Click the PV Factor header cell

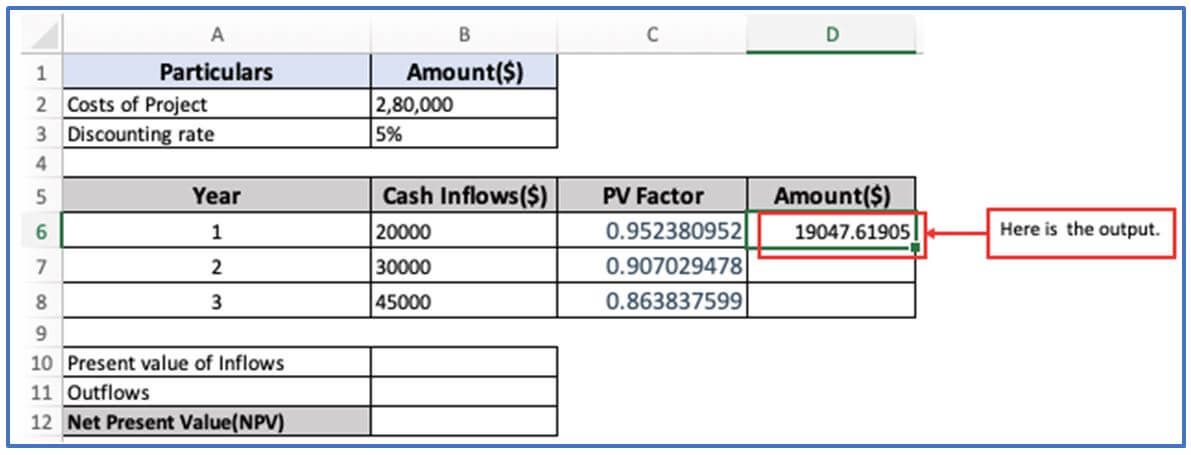click(x=652, y=196)
